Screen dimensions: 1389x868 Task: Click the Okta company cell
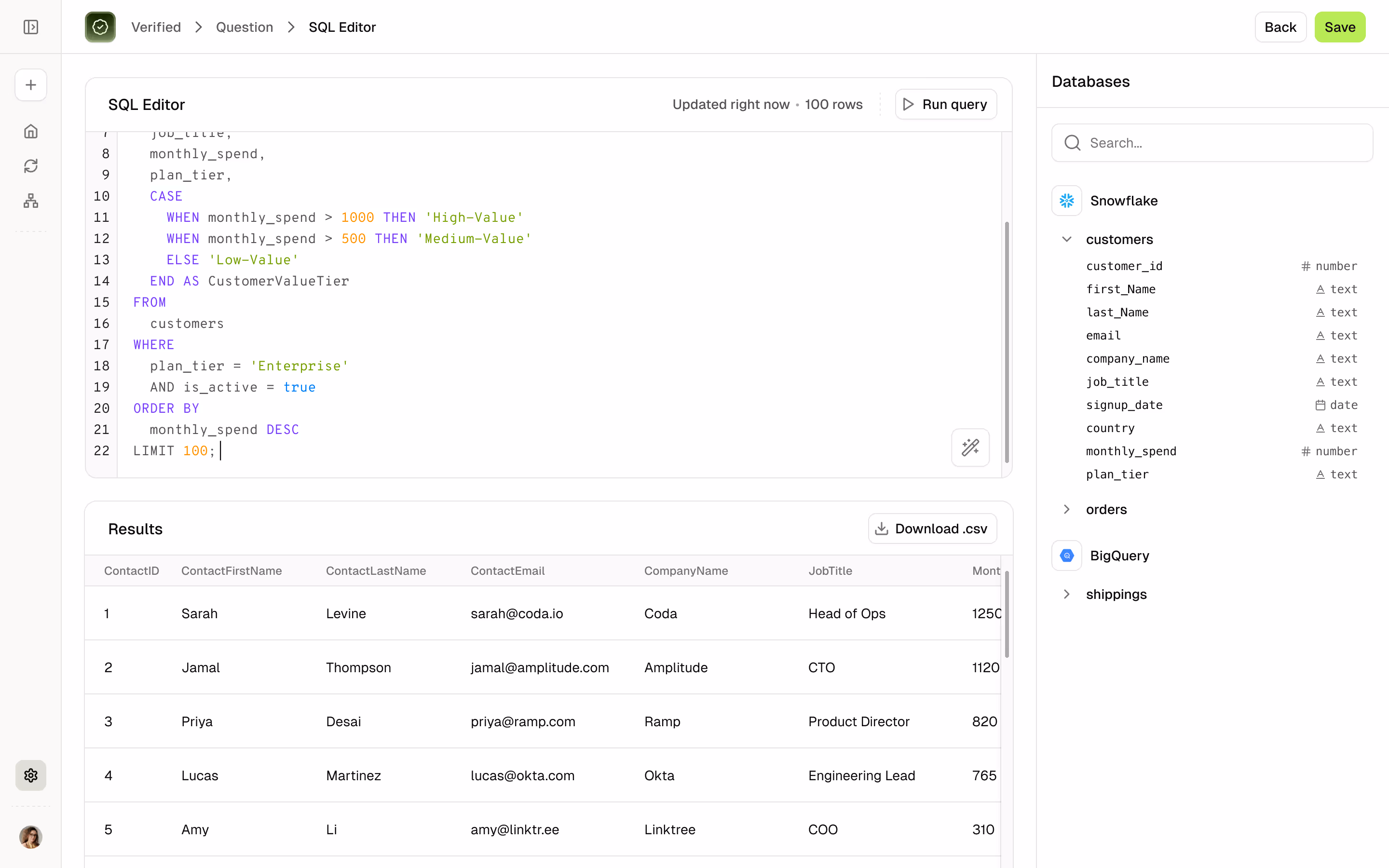[x=659, y=775]
